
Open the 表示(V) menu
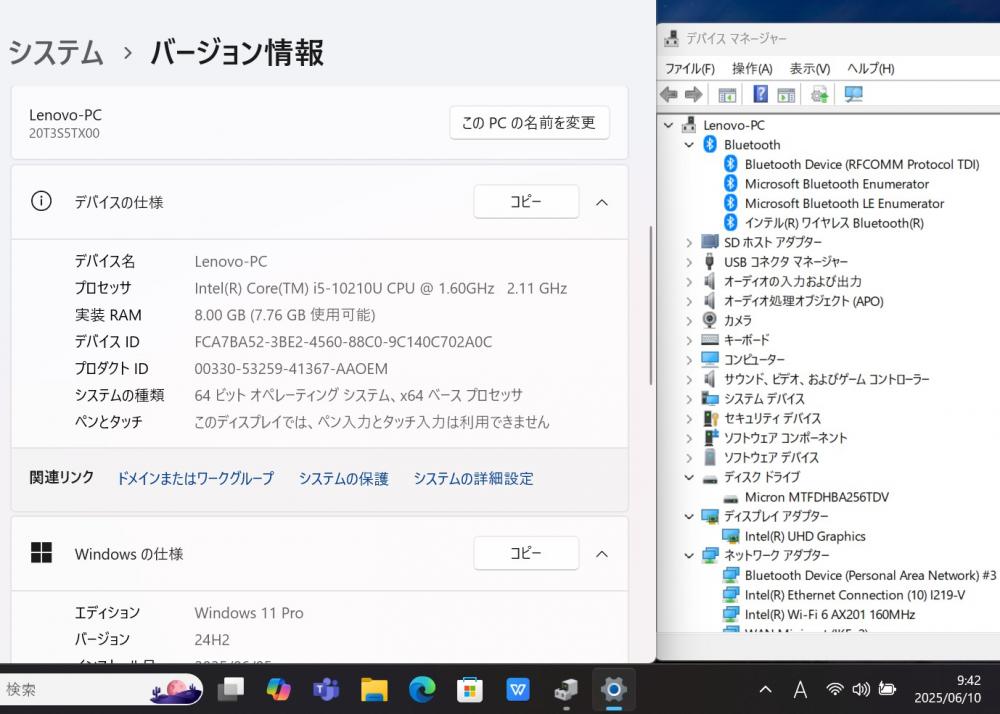coord(810,68)
